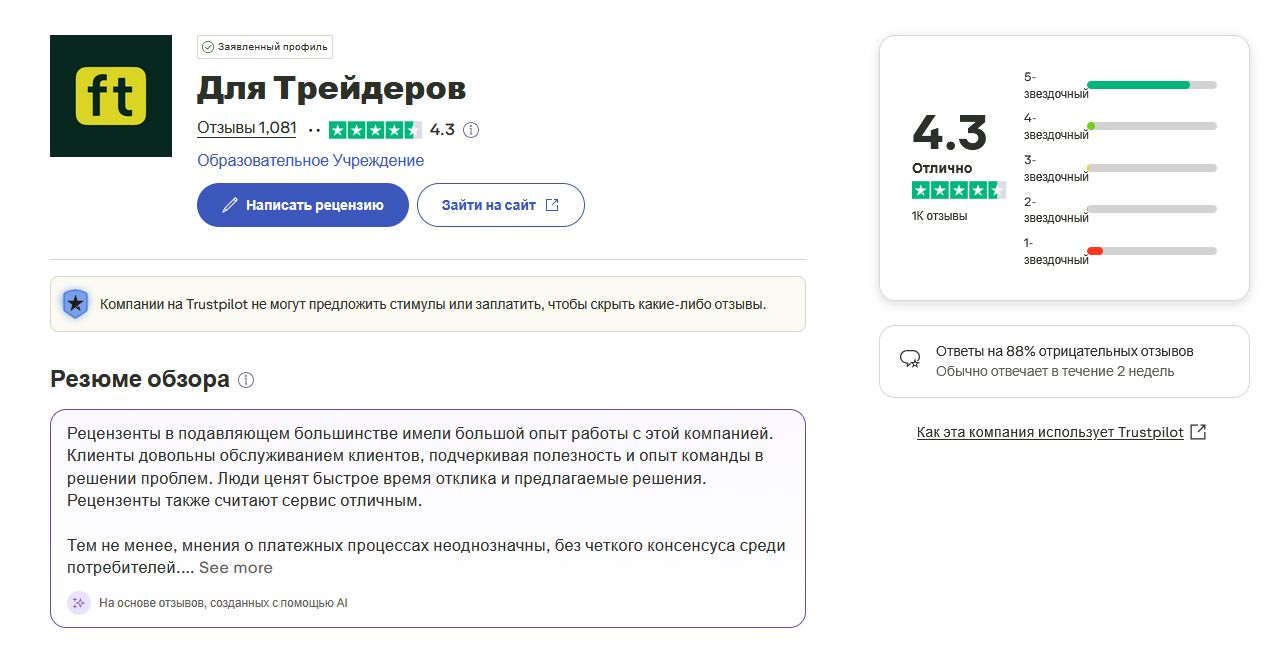Click the verified checkmark on Заявленный профиль
The image size is (1267, 662).
coord(208,47)
